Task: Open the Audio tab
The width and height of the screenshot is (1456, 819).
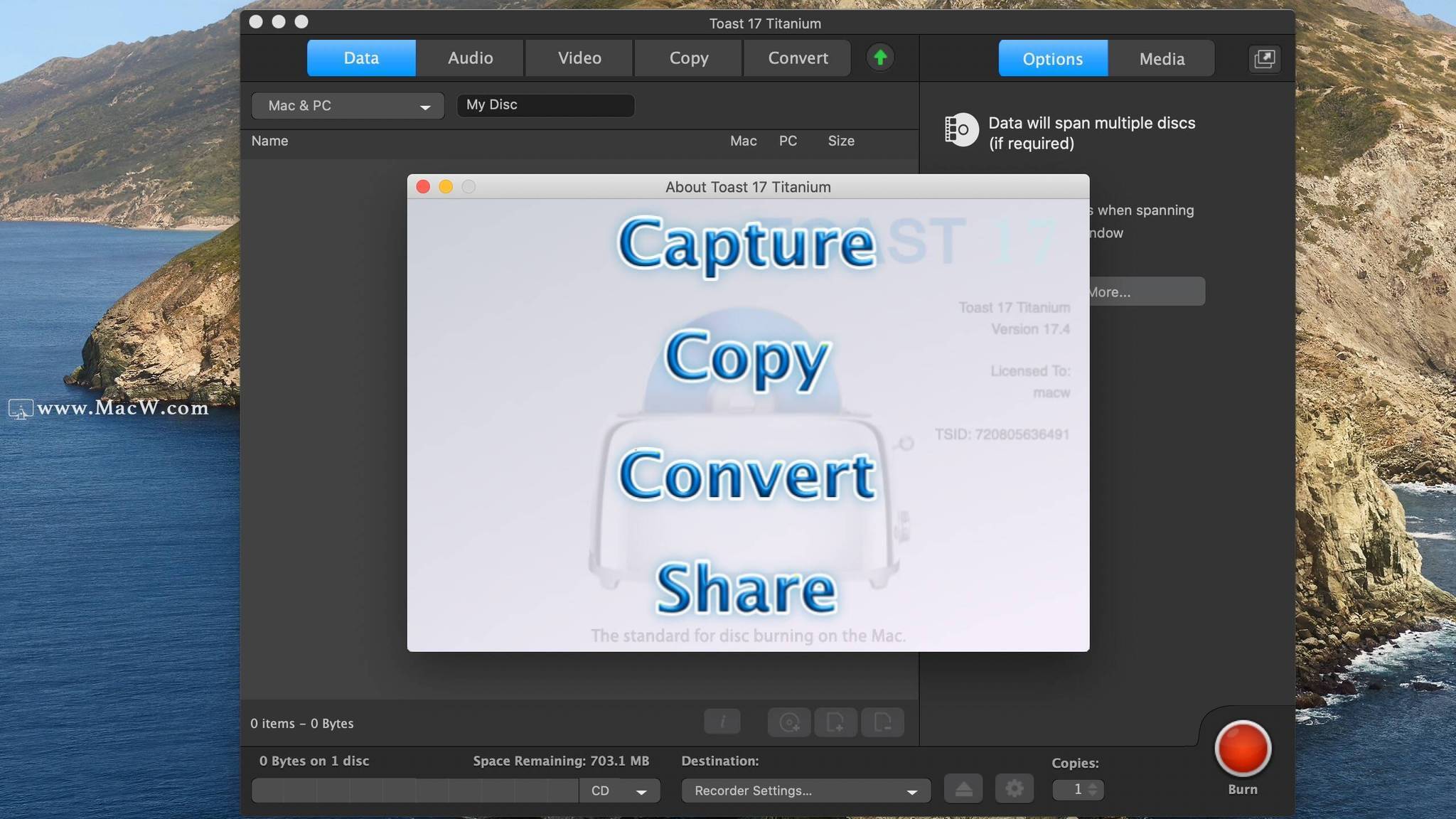Action: pyautogui.click(x=470, y=58)
